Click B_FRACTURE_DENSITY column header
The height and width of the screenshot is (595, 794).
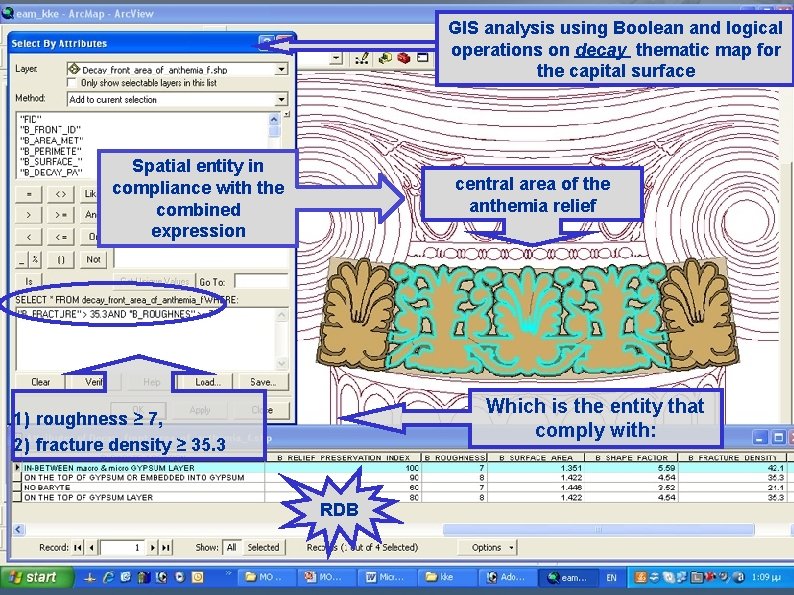732,457
